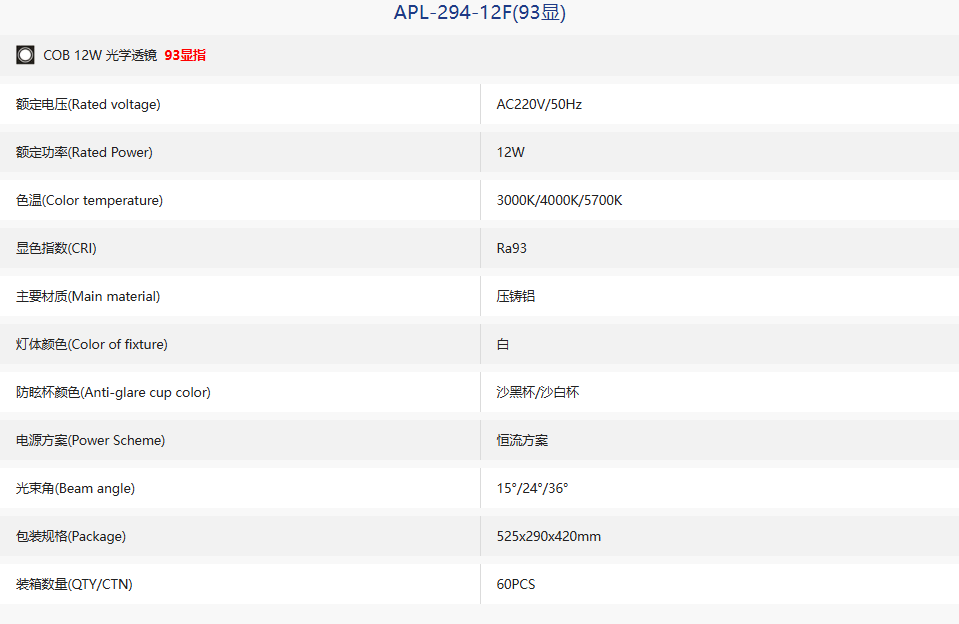The height and width of the screenshot is (624, 959).
Task: Select the COB 12W 光学透镜 text
Action: (100, 55)
